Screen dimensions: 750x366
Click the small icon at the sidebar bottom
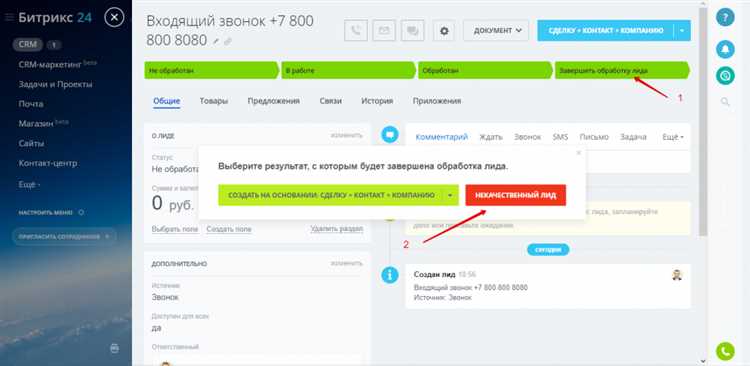[x=114, y=348]
